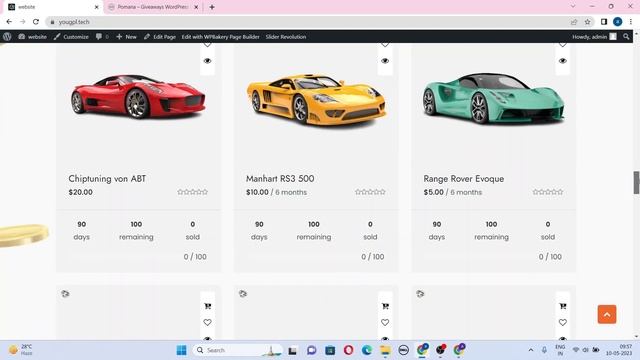Open Microsoft Edge from the taskbar
Screen dimensions: 640x360
pyautogui.click(x=367, y=350)
